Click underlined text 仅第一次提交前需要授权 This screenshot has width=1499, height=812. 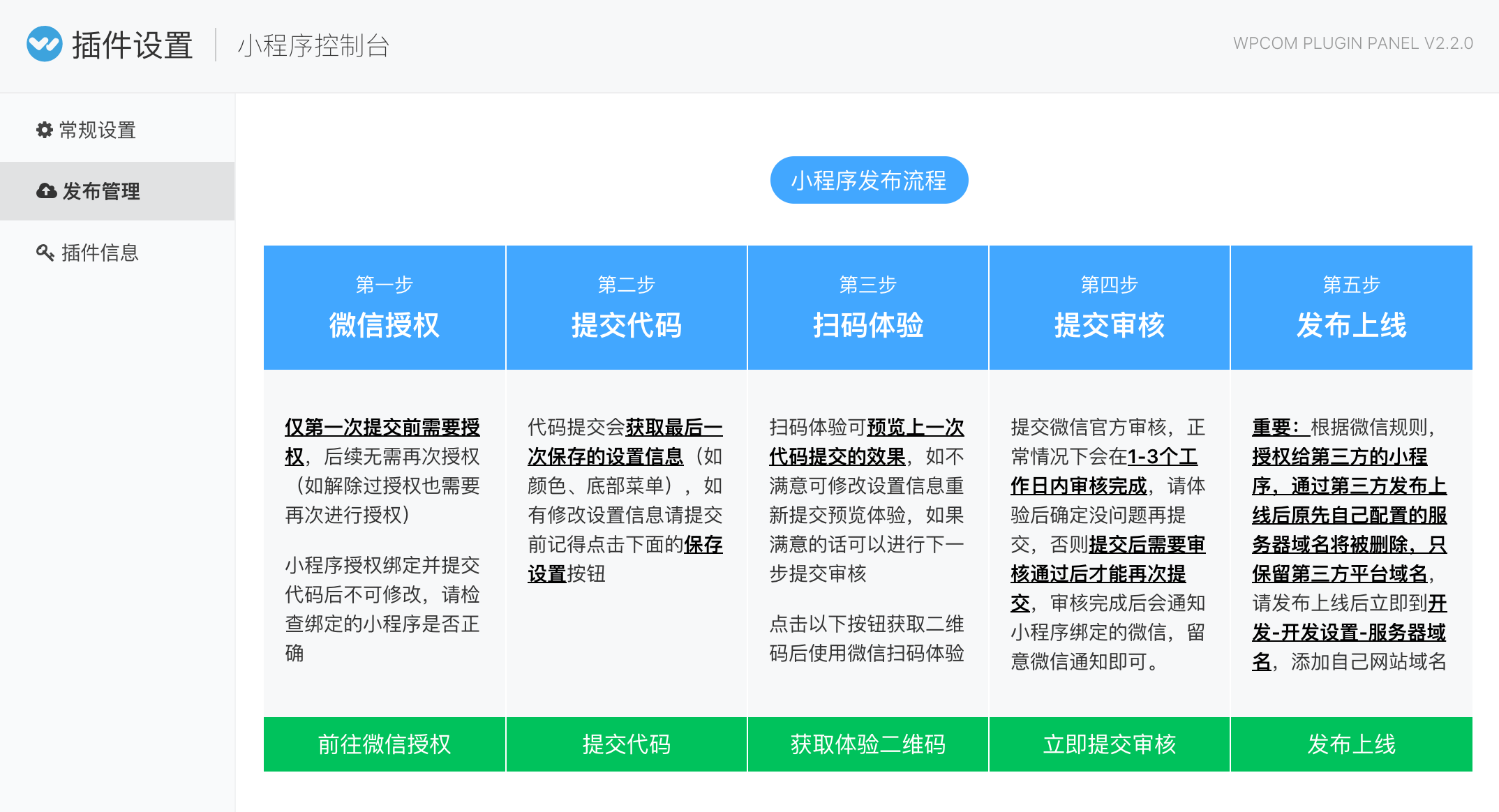382,442
